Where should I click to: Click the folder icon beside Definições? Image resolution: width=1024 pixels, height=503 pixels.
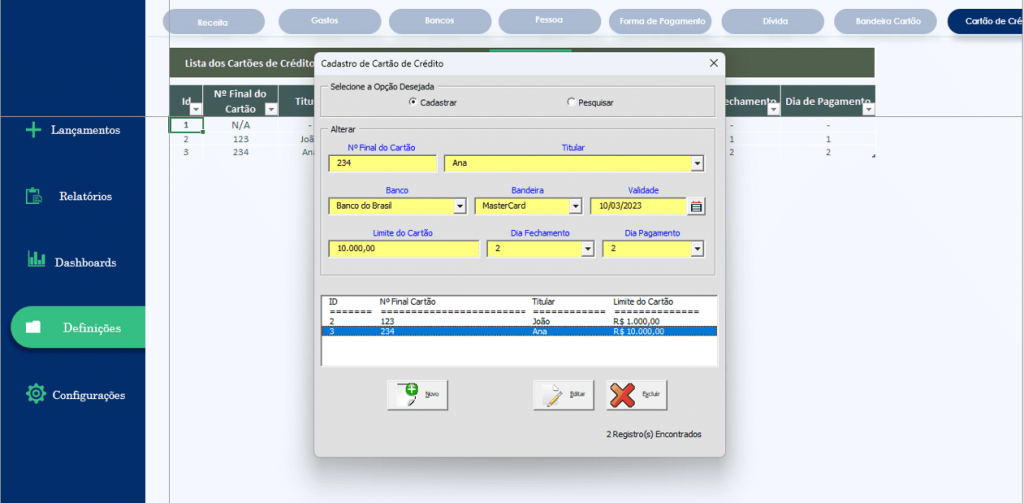[33, 327]
